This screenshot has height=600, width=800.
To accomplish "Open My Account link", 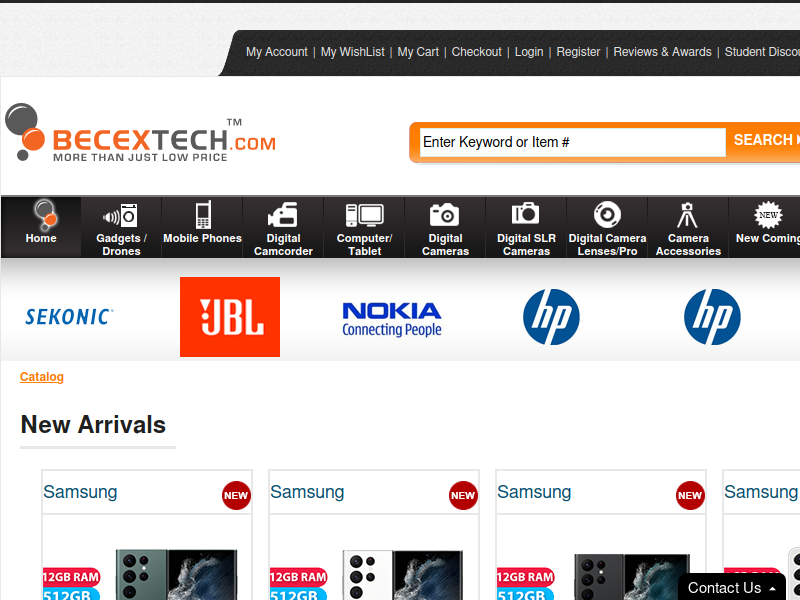I will click(x=277, y=52).
